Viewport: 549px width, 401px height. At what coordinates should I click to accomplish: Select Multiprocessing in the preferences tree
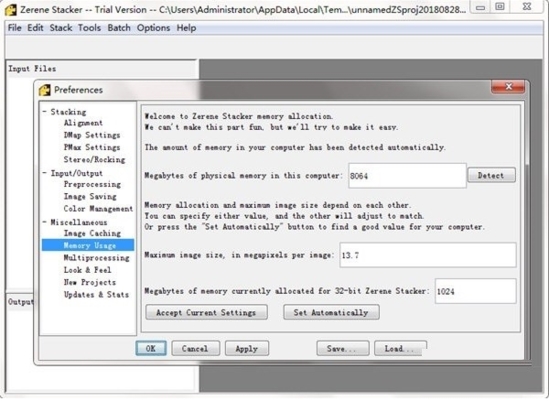96,258
